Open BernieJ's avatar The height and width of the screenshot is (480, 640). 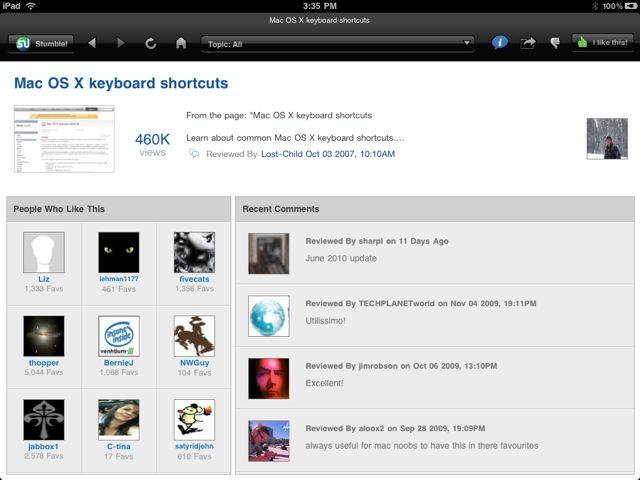pos(119,336)
